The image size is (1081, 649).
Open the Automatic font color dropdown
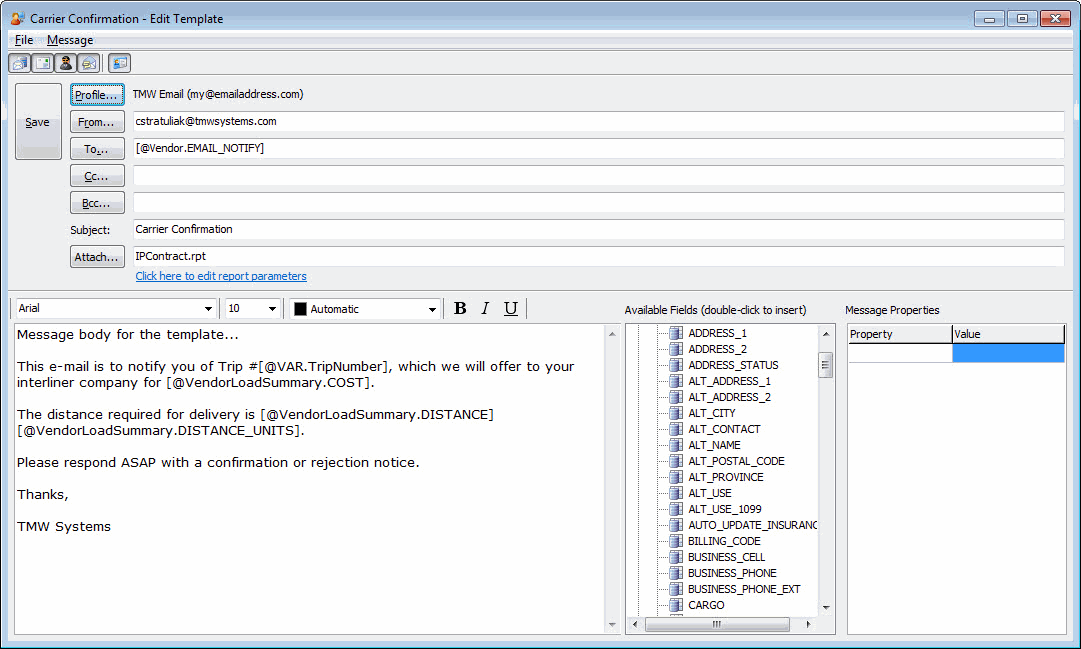point(432,309)
